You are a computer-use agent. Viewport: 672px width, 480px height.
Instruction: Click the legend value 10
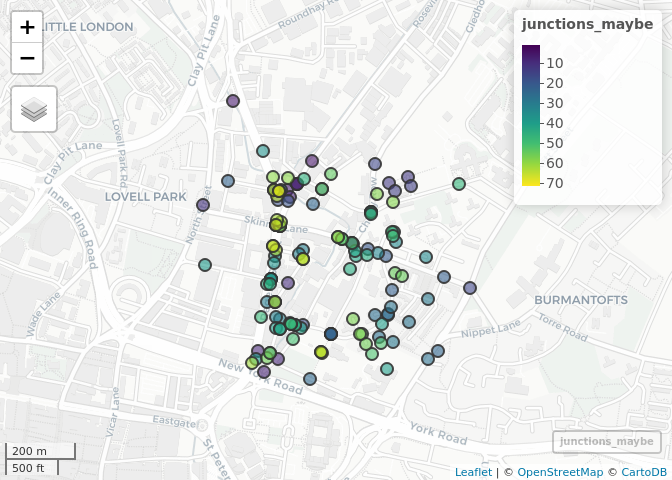555,63
